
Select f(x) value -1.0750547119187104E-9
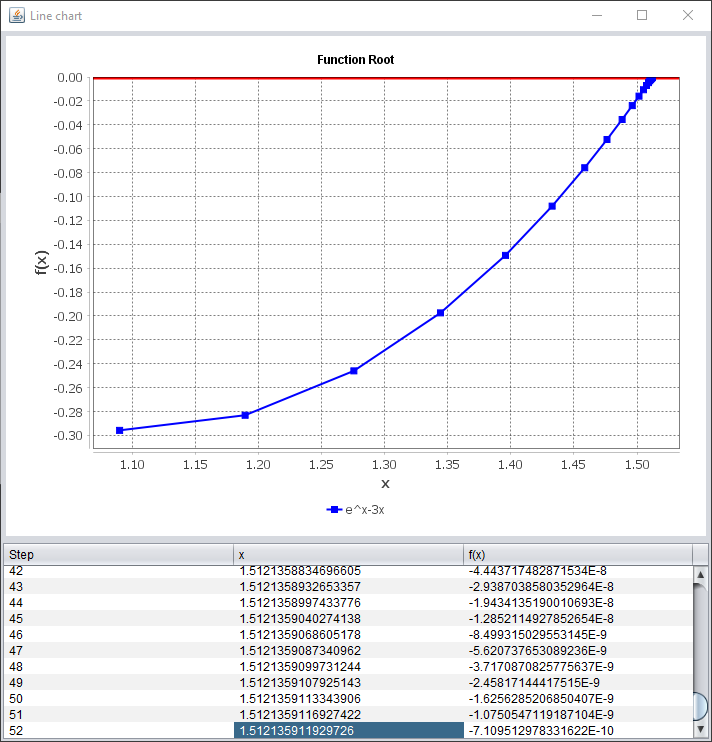578,714
